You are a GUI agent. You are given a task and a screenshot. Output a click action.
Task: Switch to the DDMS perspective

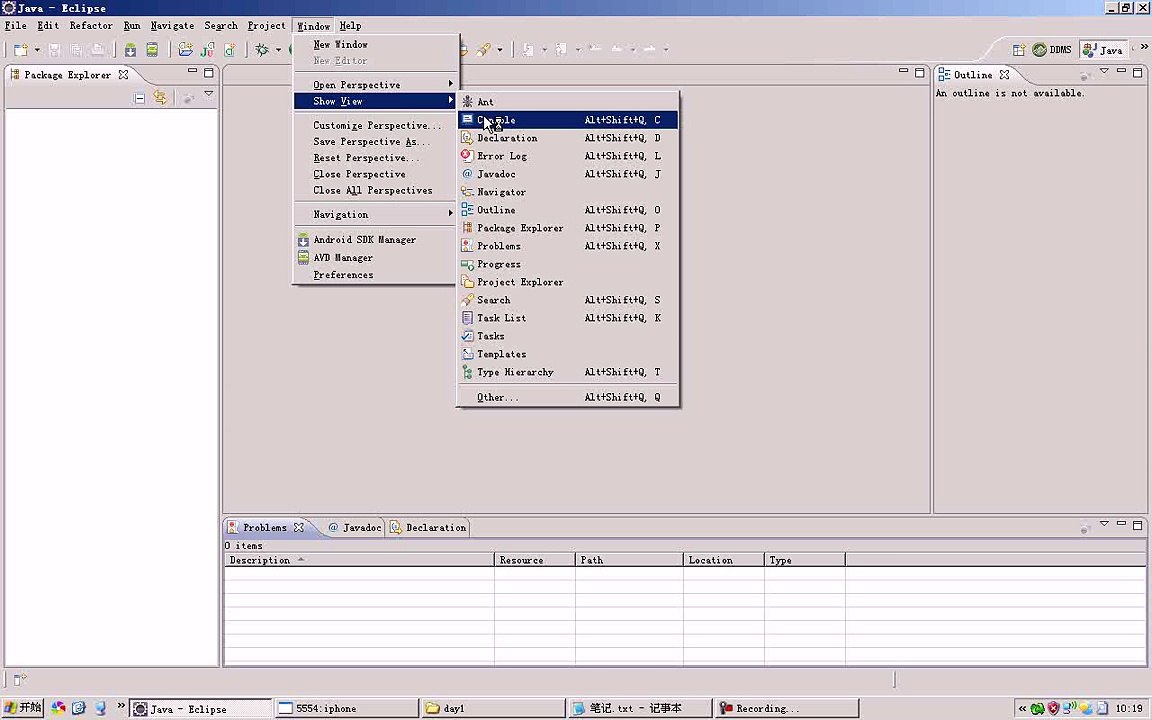1052,50
